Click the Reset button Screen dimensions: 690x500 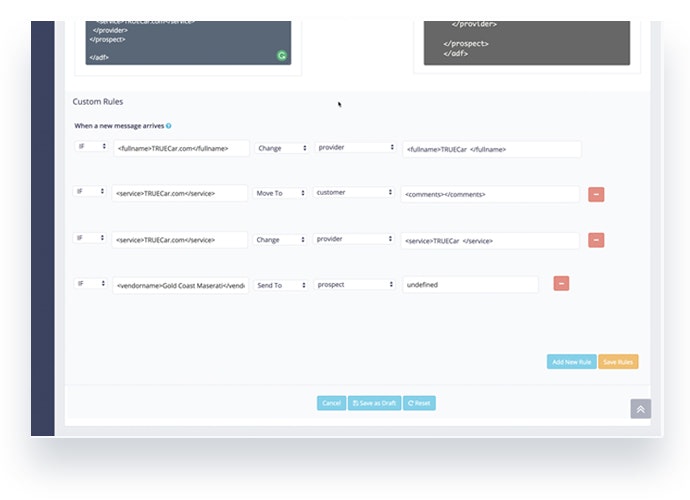pyautogui.click(x=419, y=403)
